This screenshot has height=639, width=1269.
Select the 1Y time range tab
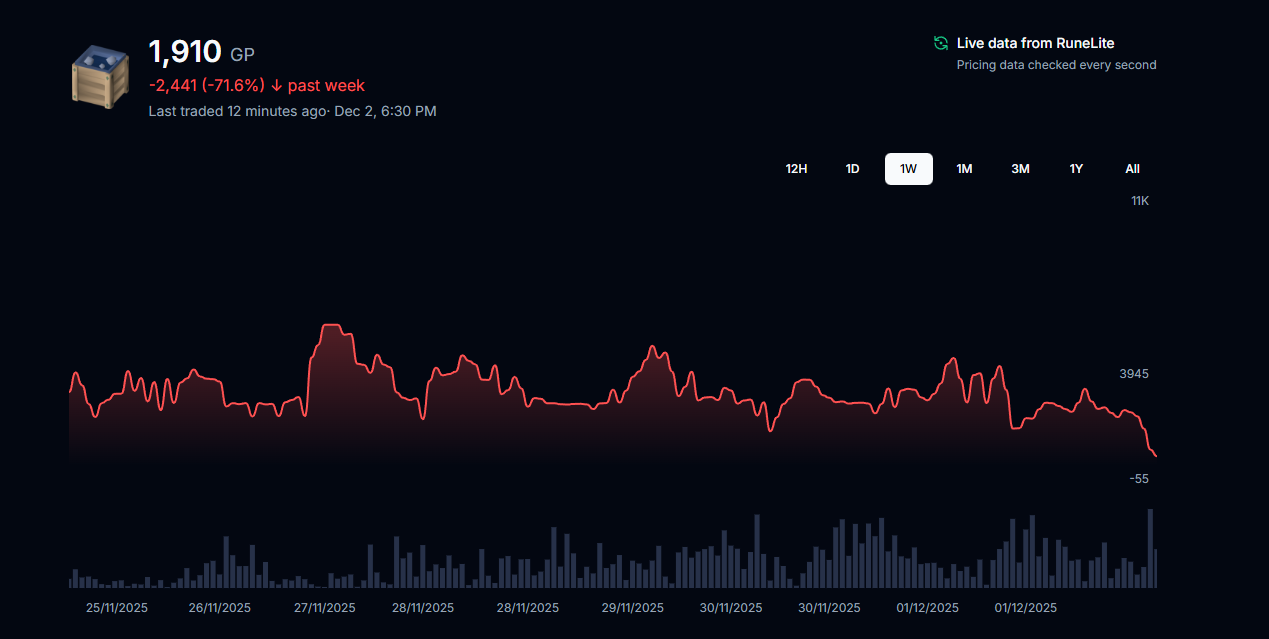(x=1076, y=169)
